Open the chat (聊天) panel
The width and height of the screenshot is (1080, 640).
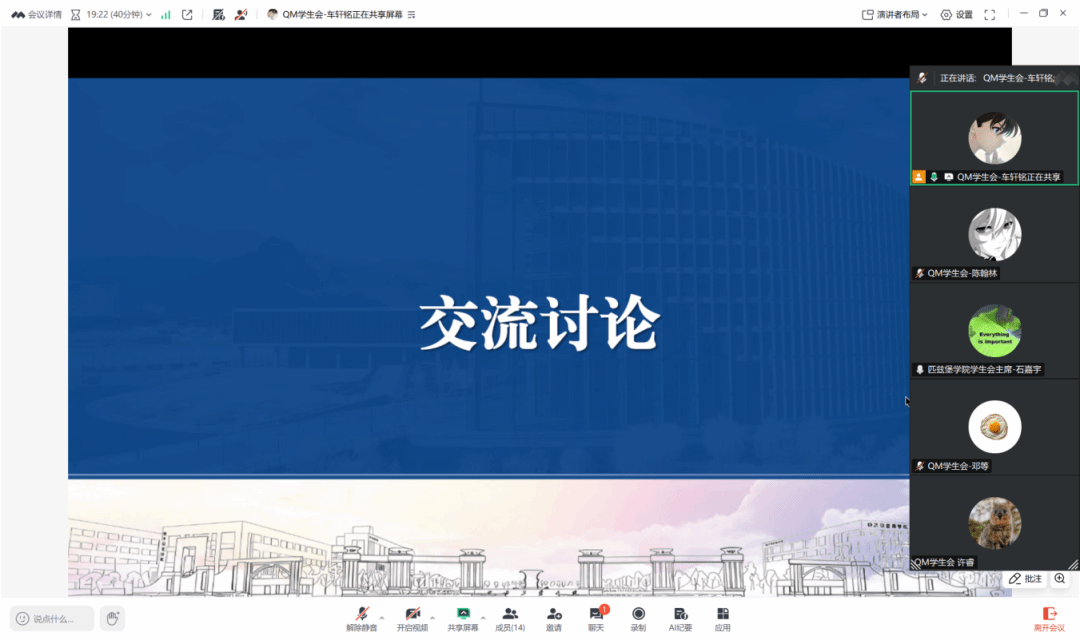[596, 617]
